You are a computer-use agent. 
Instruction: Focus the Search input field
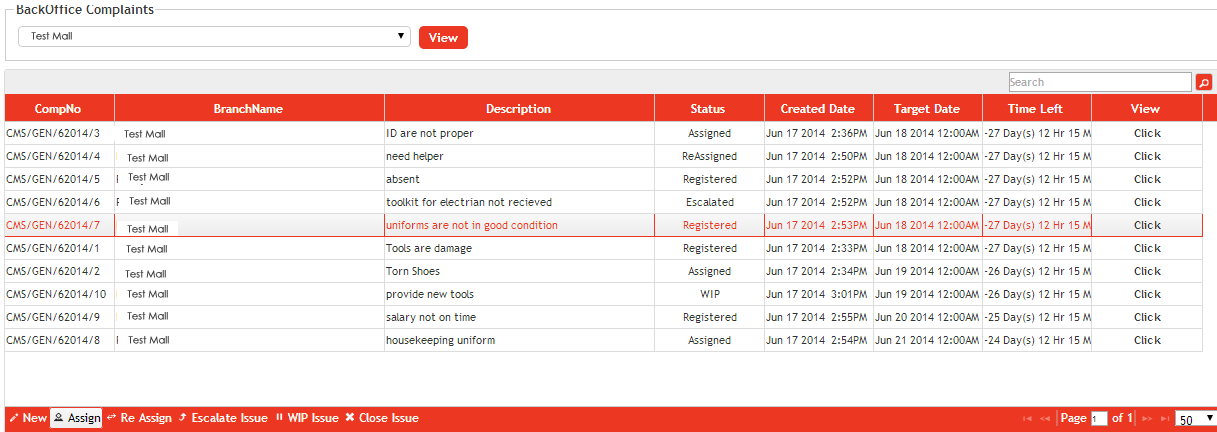[x=1099, y=82]
